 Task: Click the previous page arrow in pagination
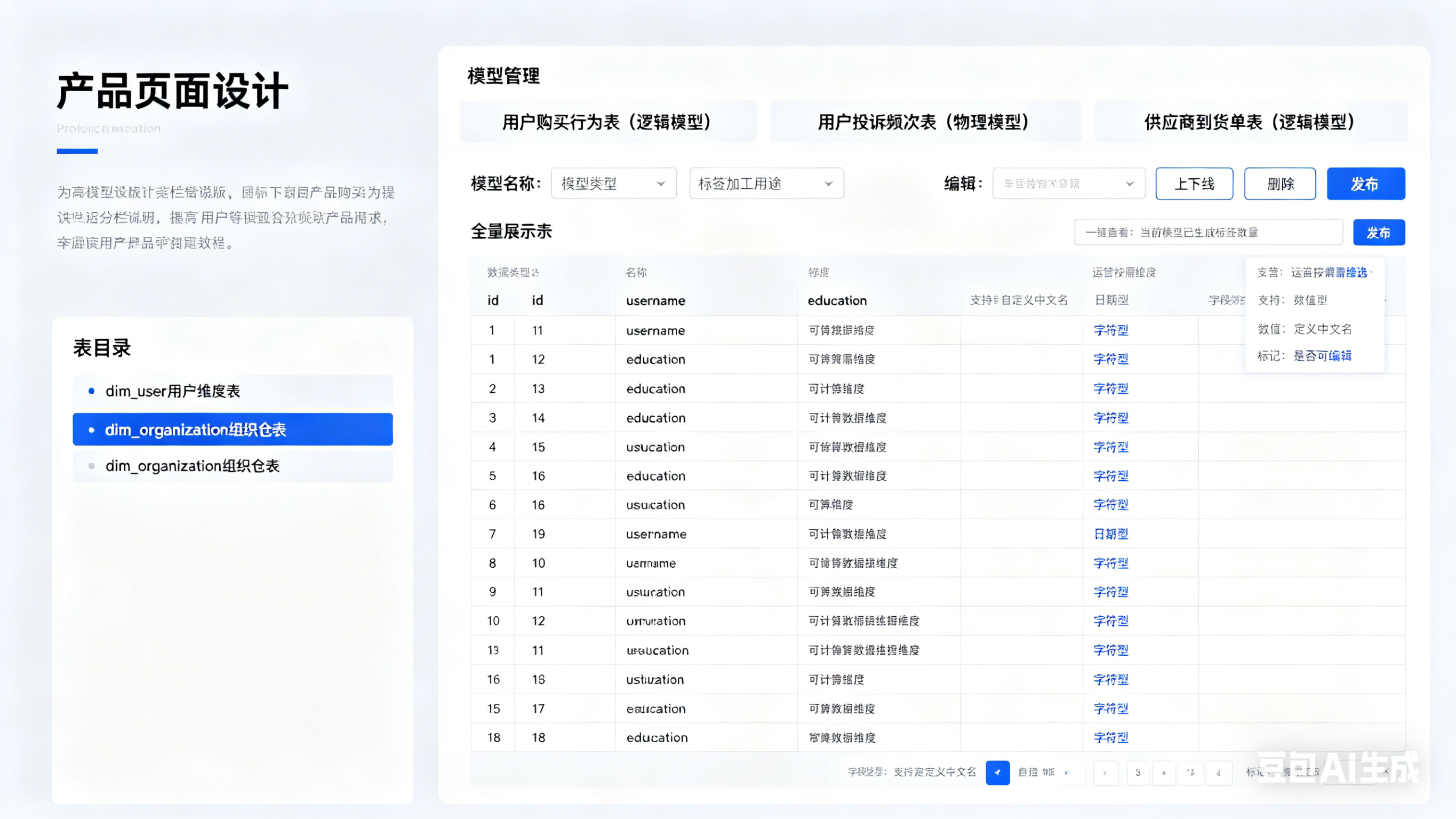click(1105, 773)
